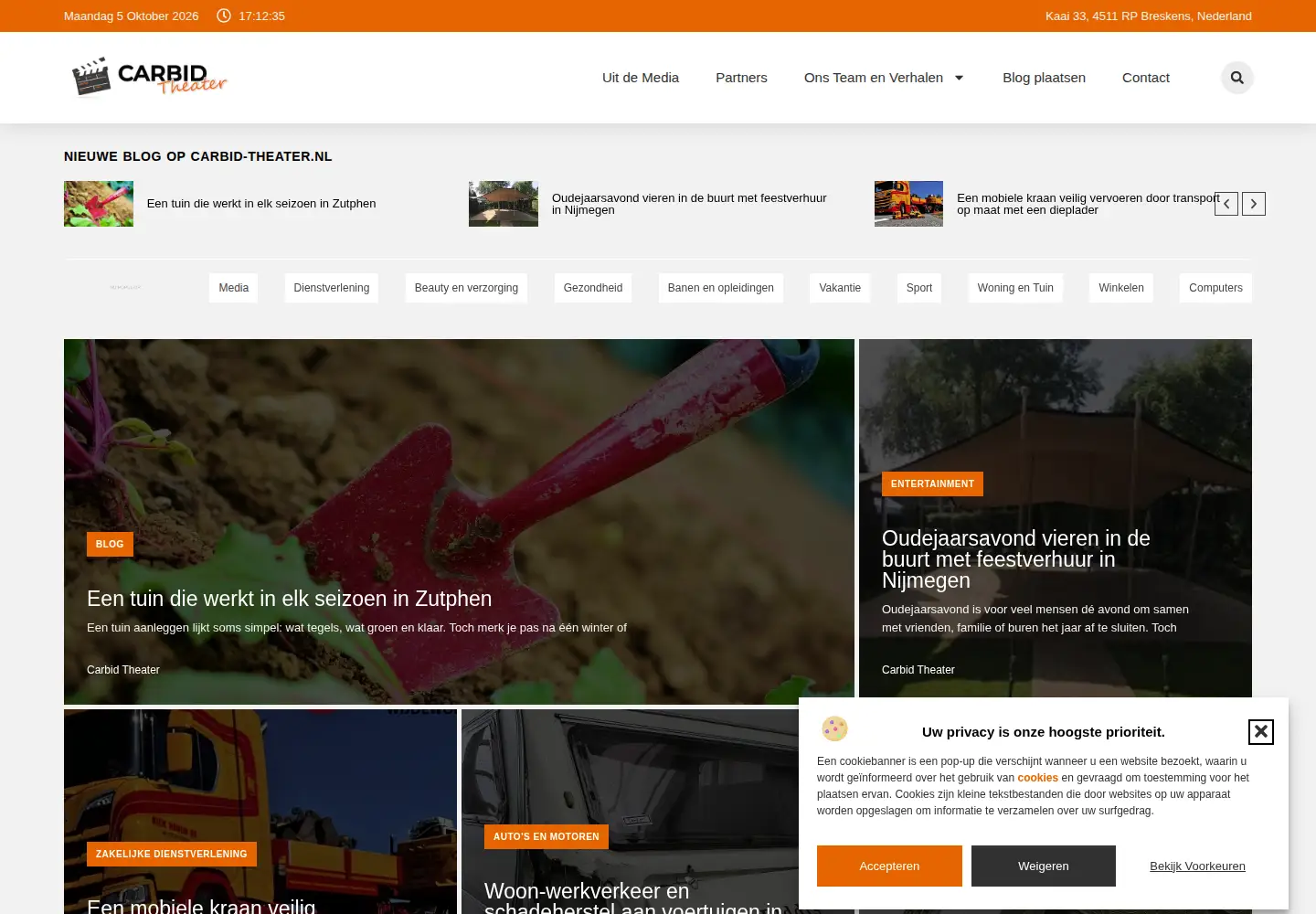Open the Contact page
The width and height of the screenshot is (1316, 914).
[x=1146, y=78]
